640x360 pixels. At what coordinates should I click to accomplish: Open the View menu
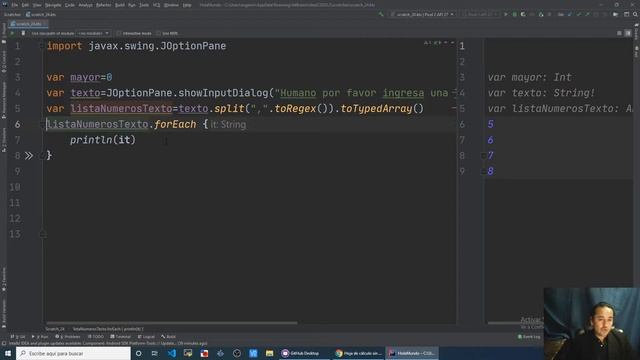tap(37, 5)
